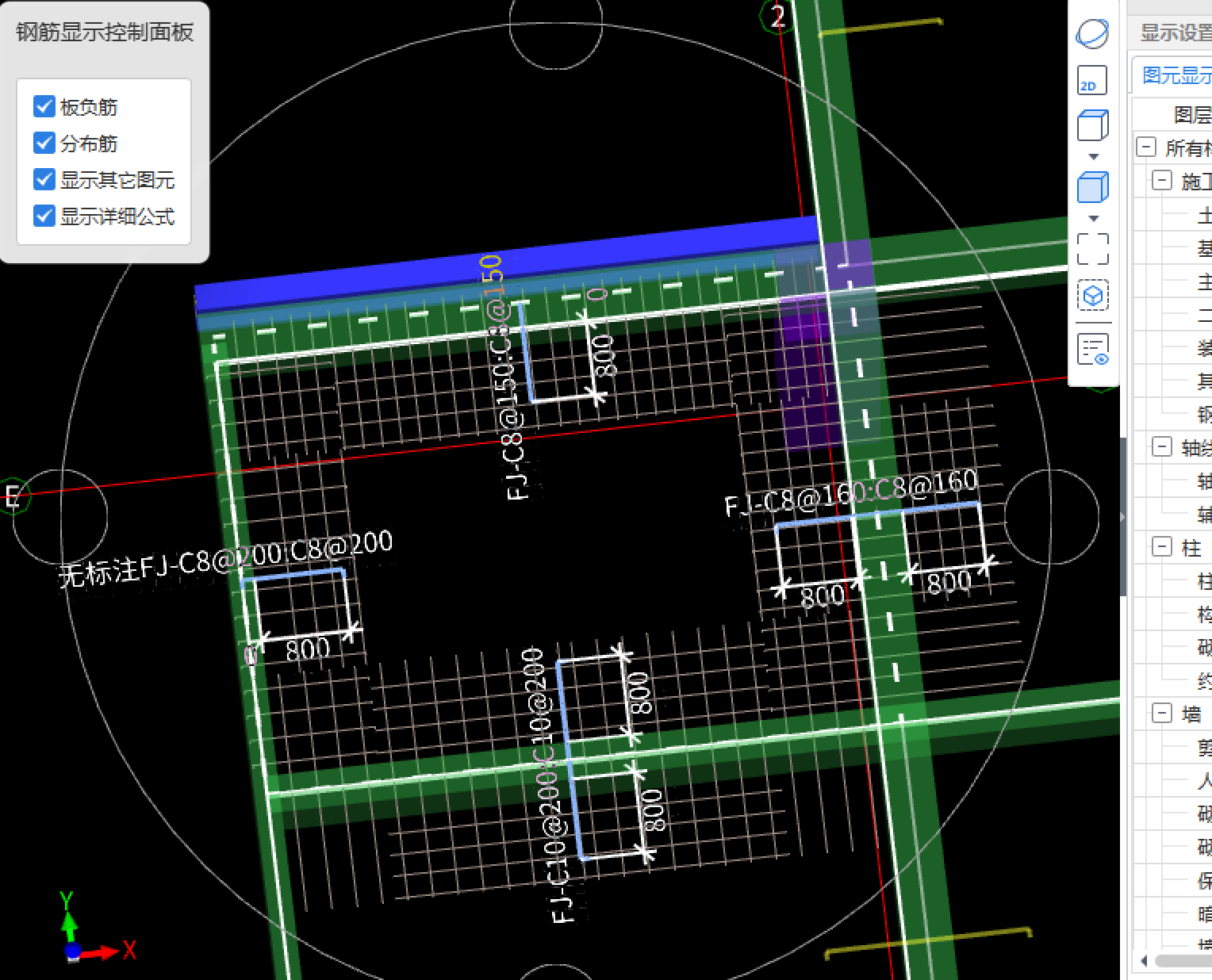1212x980 pixels.
Task: Switch to the 图元显示 tab
Action: coord(1176,75)
